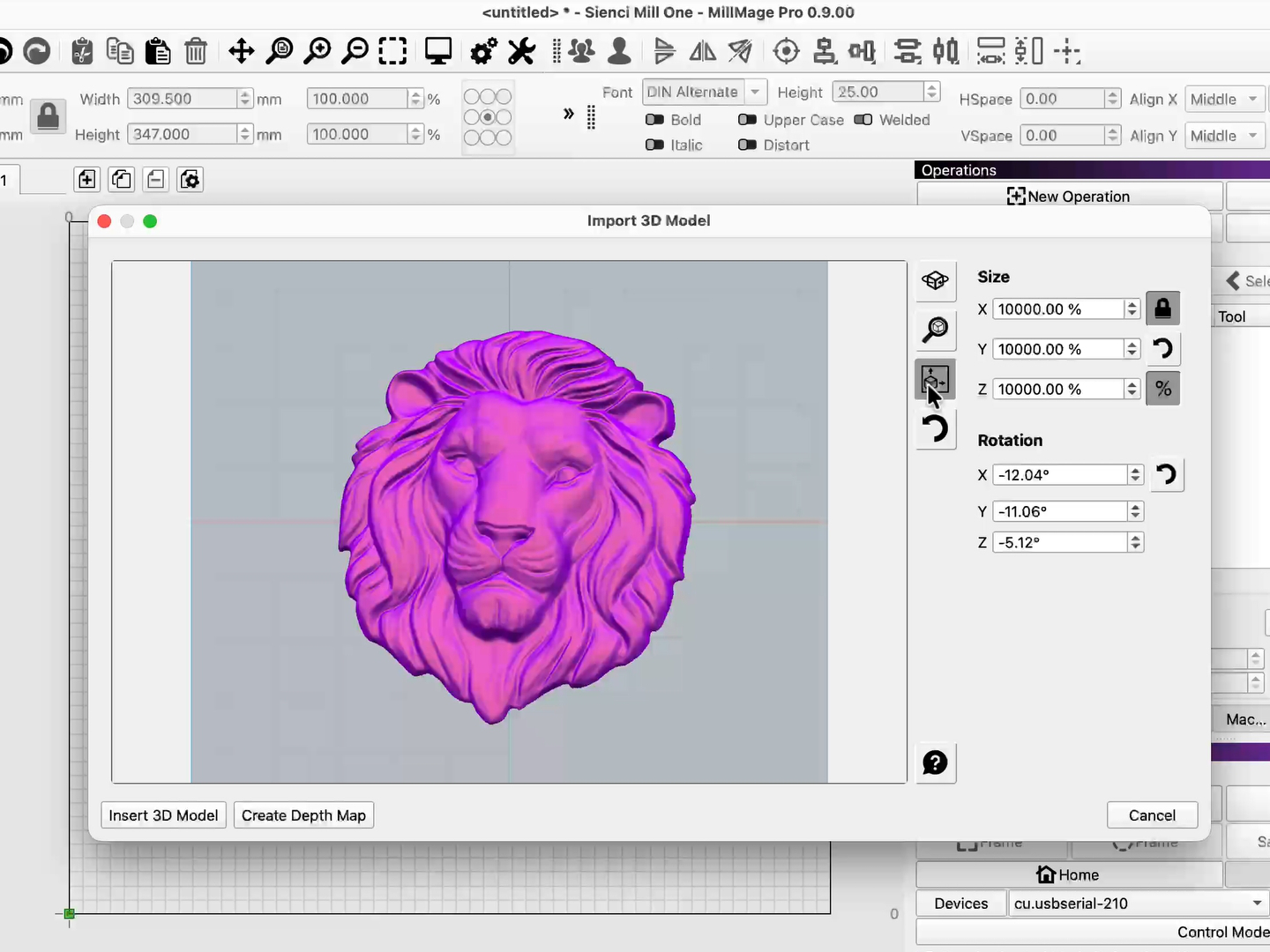Click the New Operation button
Screen dimensions: 1270x952
pyautogui.click(x=1069, y=196)
